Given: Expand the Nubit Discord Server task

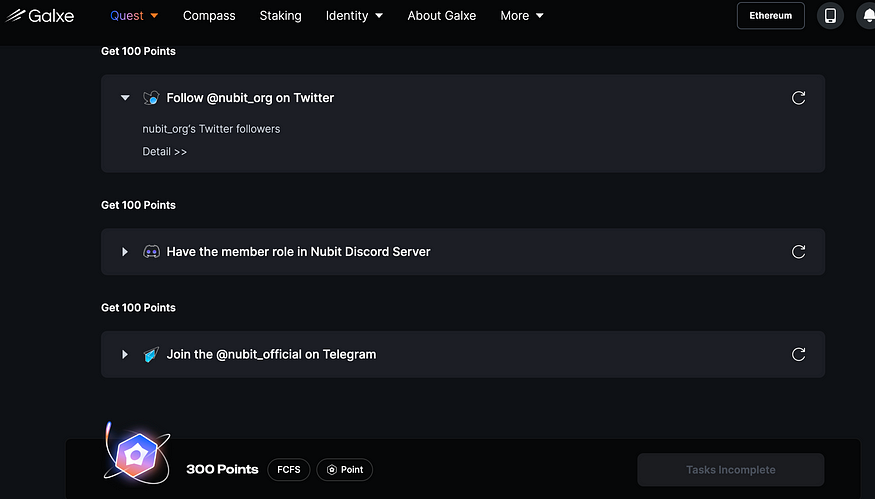Looking at the screenshot, I should (125, 252).
